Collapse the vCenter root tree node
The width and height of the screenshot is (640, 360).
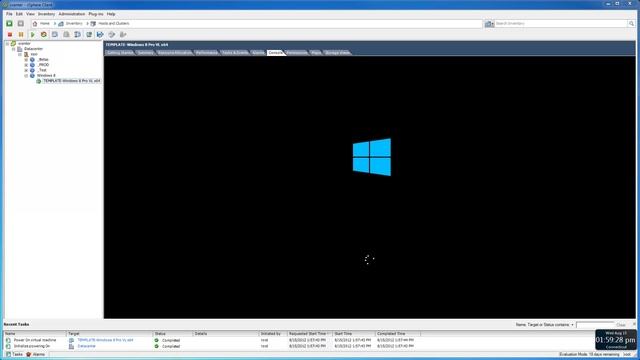[7, 43]
